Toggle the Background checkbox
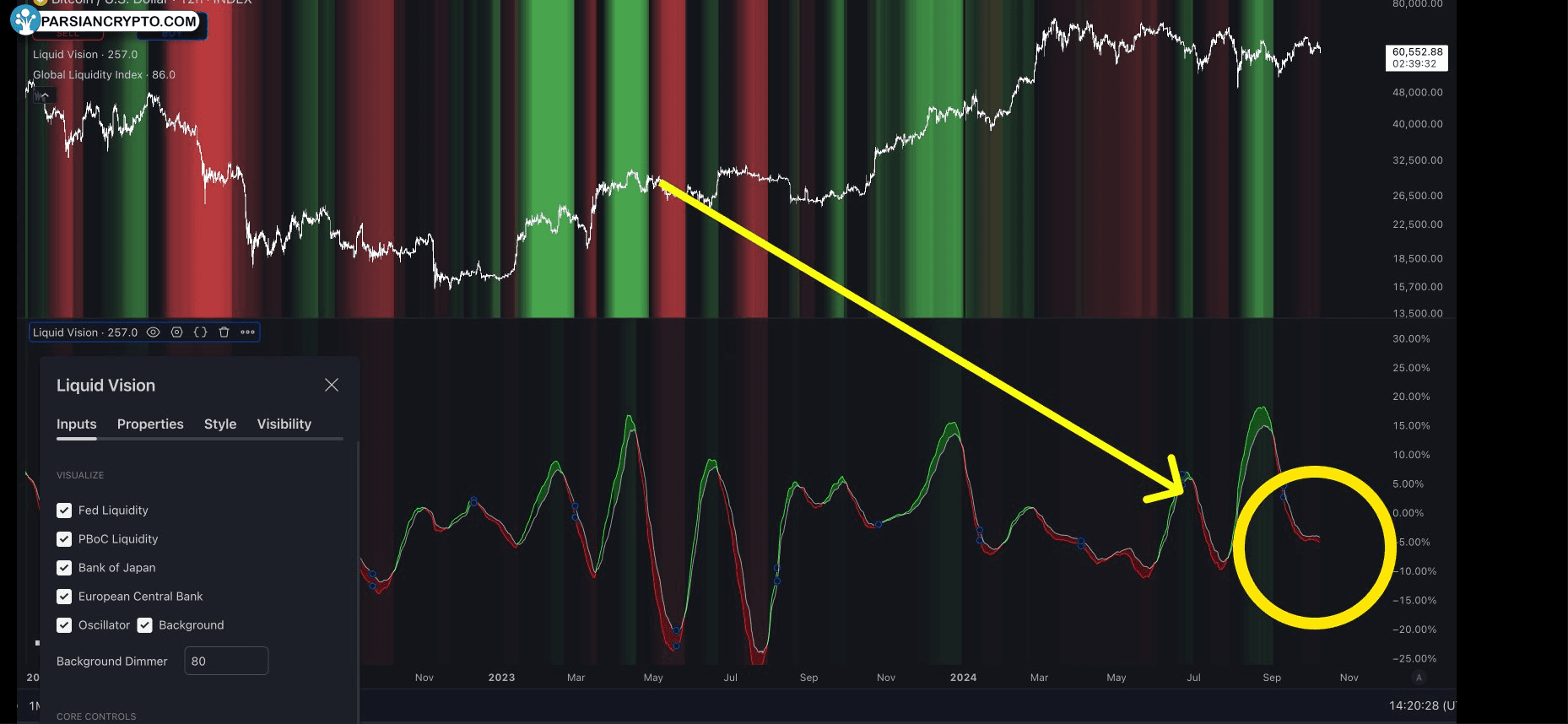The image size is (1568, 724). tap(144, 625)
